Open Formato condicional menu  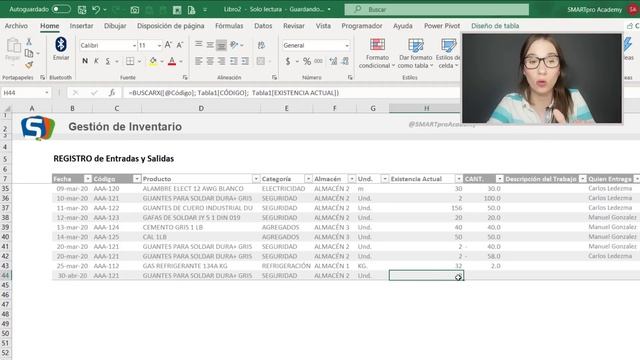(x=377, y=53)
